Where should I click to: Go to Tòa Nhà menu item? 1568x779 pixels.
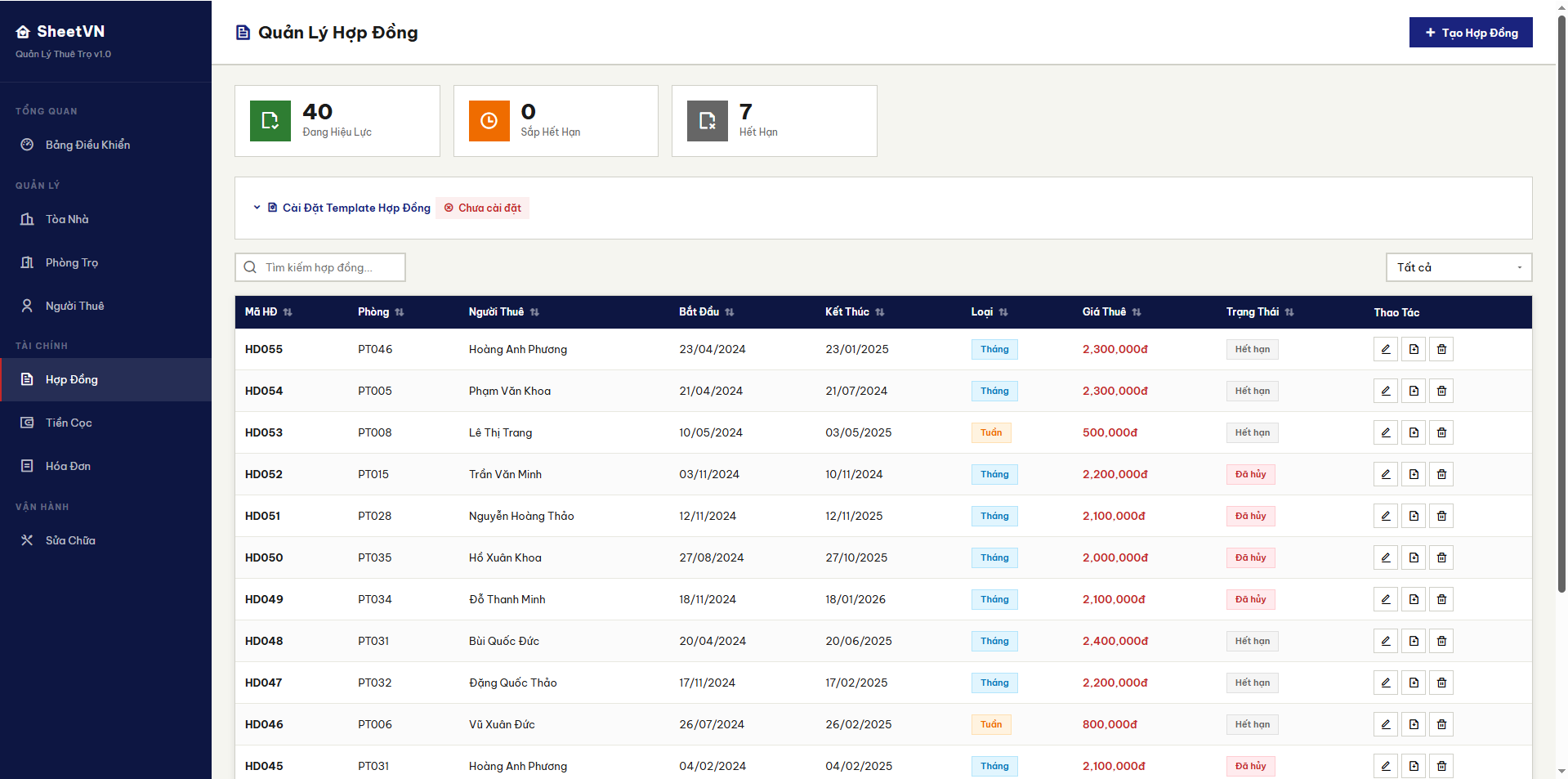[105, 219]
